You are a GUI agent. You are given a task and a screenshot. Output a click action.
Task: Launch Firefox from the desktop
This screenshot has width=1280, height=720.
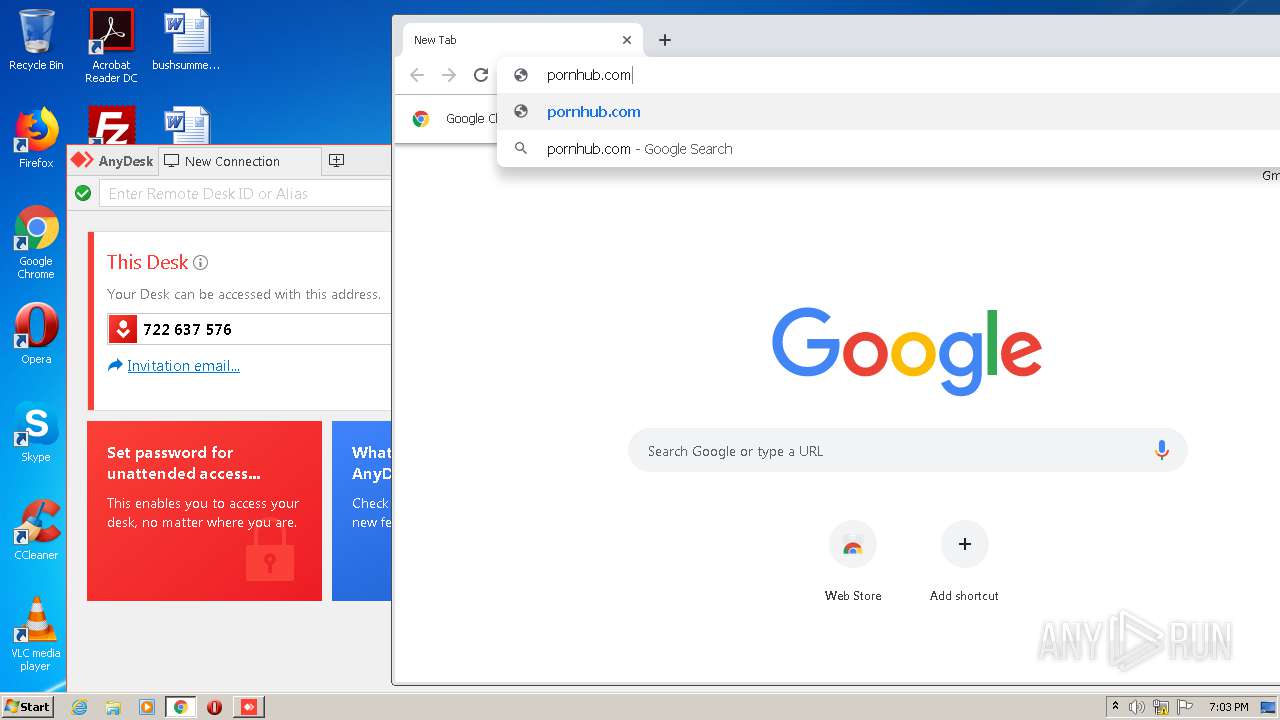(36, 138)
